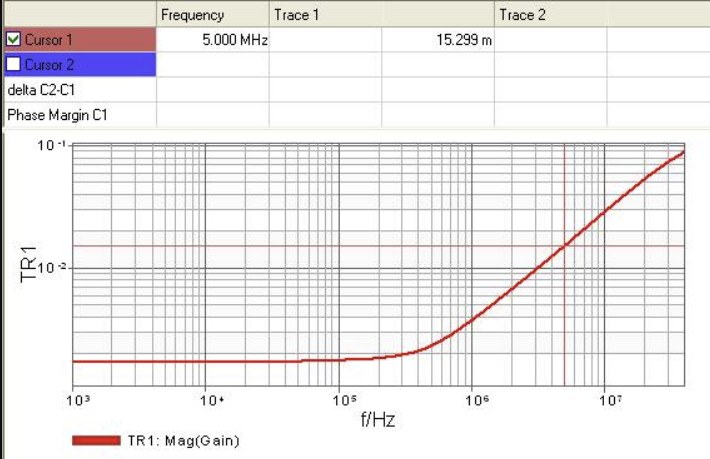Click the cursor and trace curve intersection

[x=564, y=246]
